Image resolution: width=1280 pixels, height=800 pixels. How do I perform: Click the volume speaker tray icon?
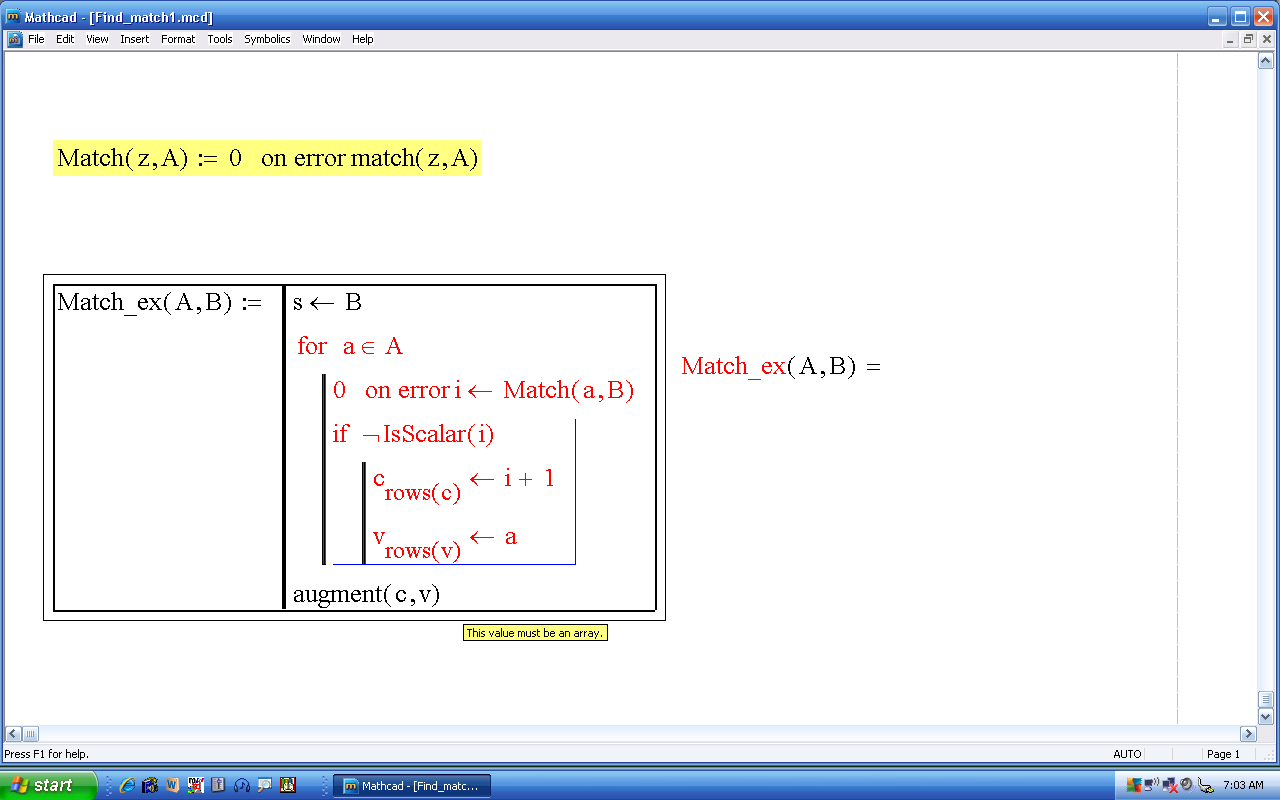point(1186,785)
